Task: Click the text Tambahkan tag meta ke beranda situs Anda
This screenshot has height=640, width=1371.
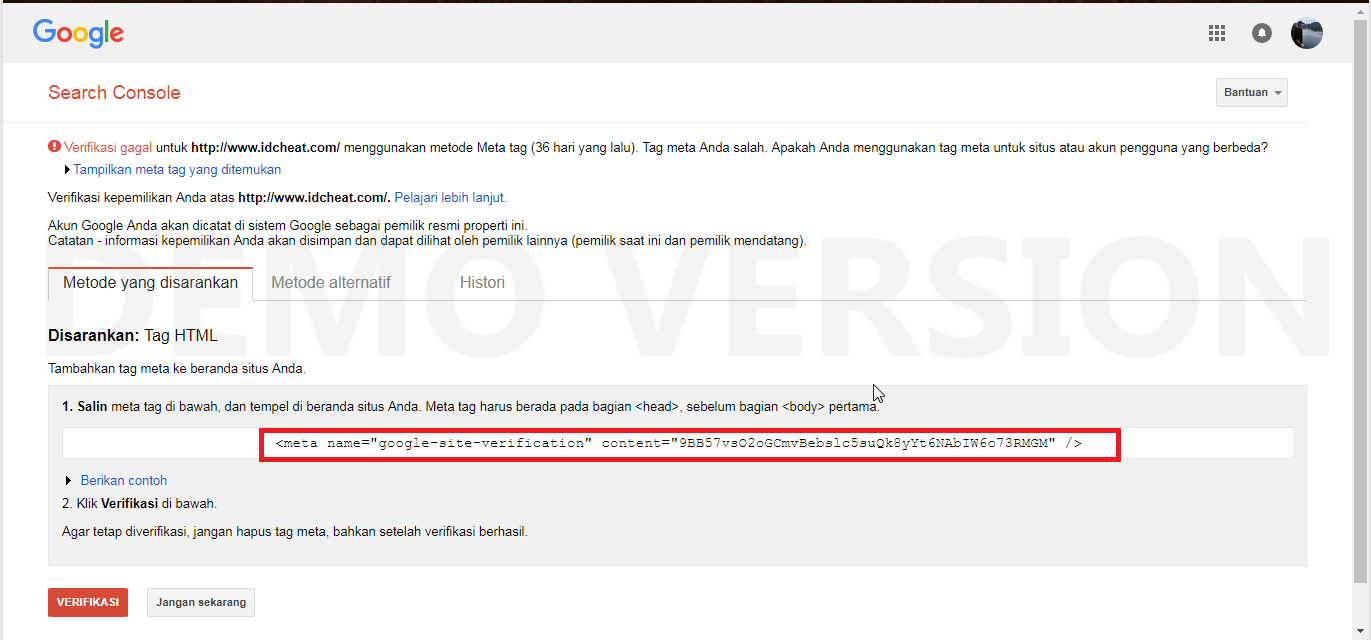Action: pos(177,368)
